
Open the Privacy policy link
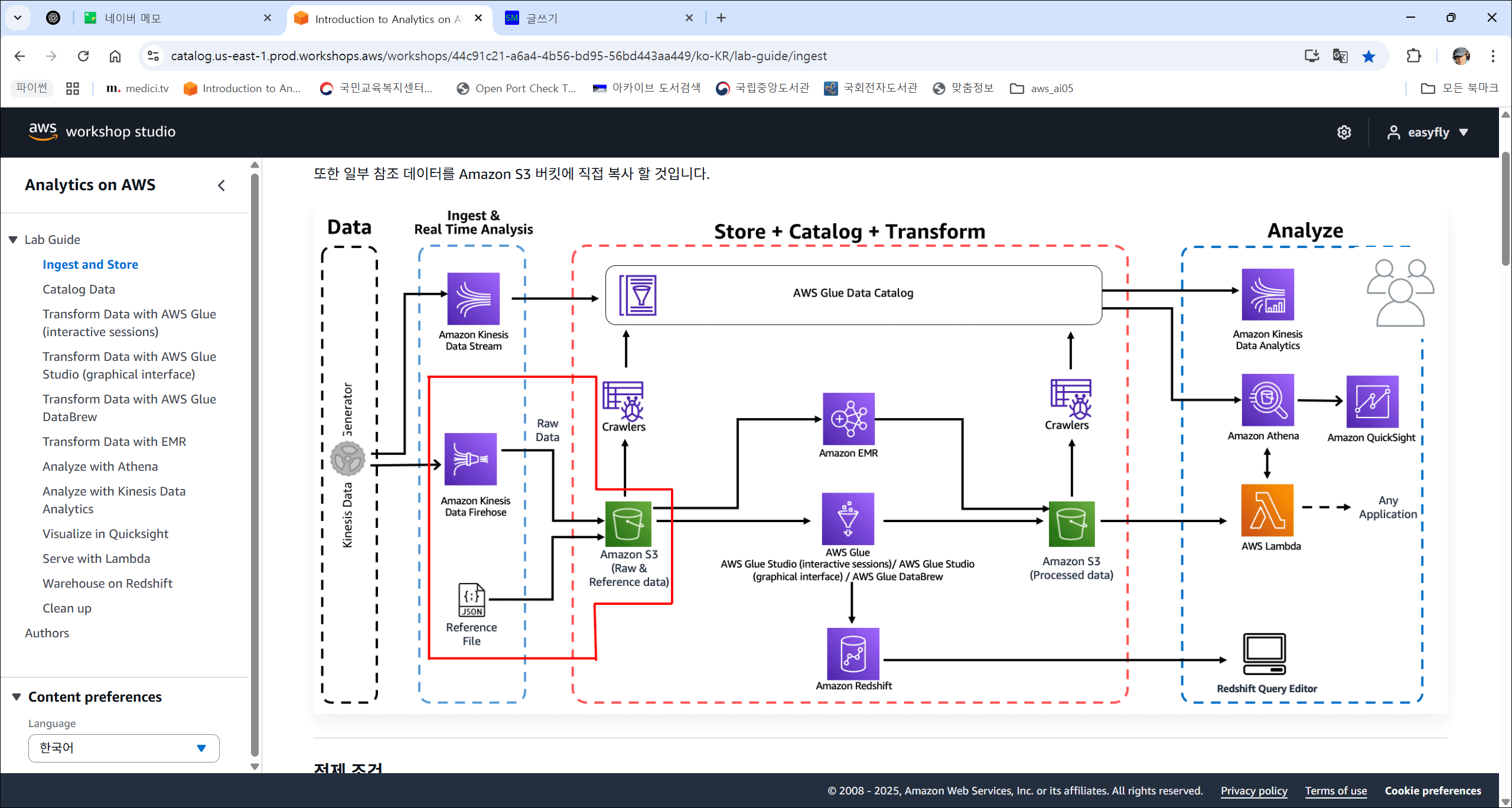point(1253,791)
